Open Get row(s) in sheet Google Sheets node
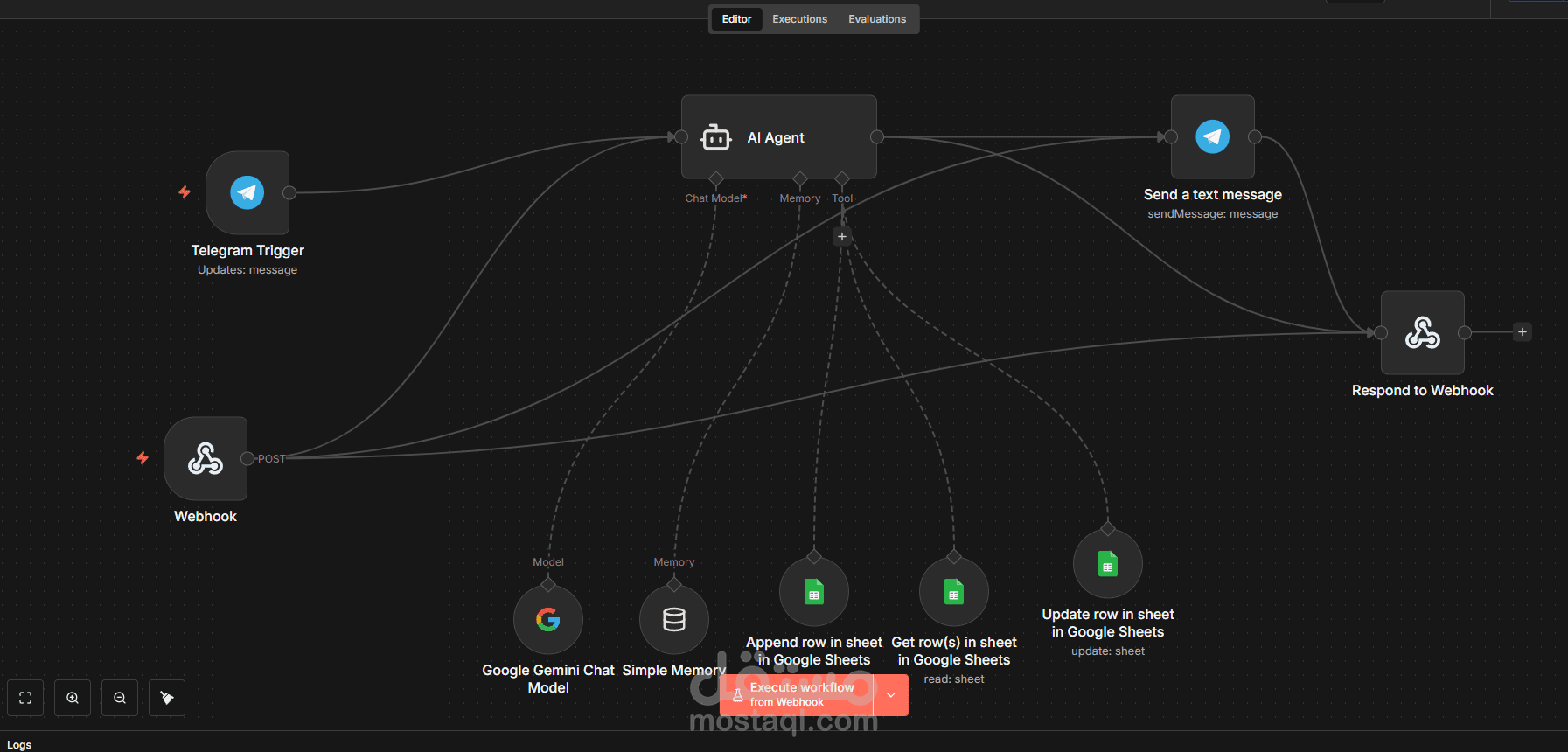 (x=954, y=592)
